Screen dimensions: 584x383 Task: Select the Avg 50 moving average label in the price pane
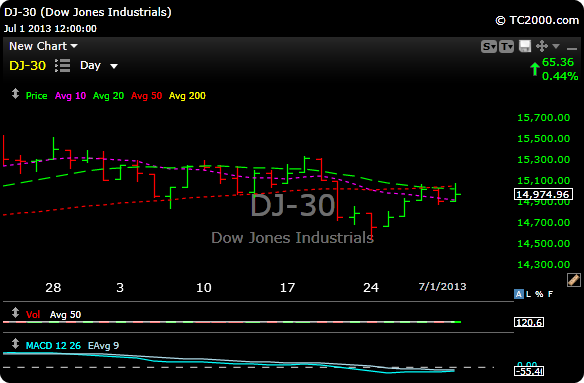[147, 96]
